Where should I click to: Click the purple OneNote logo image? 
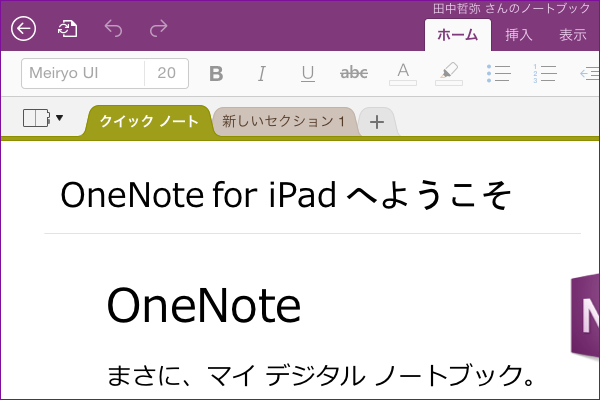[x=585, y=317]
